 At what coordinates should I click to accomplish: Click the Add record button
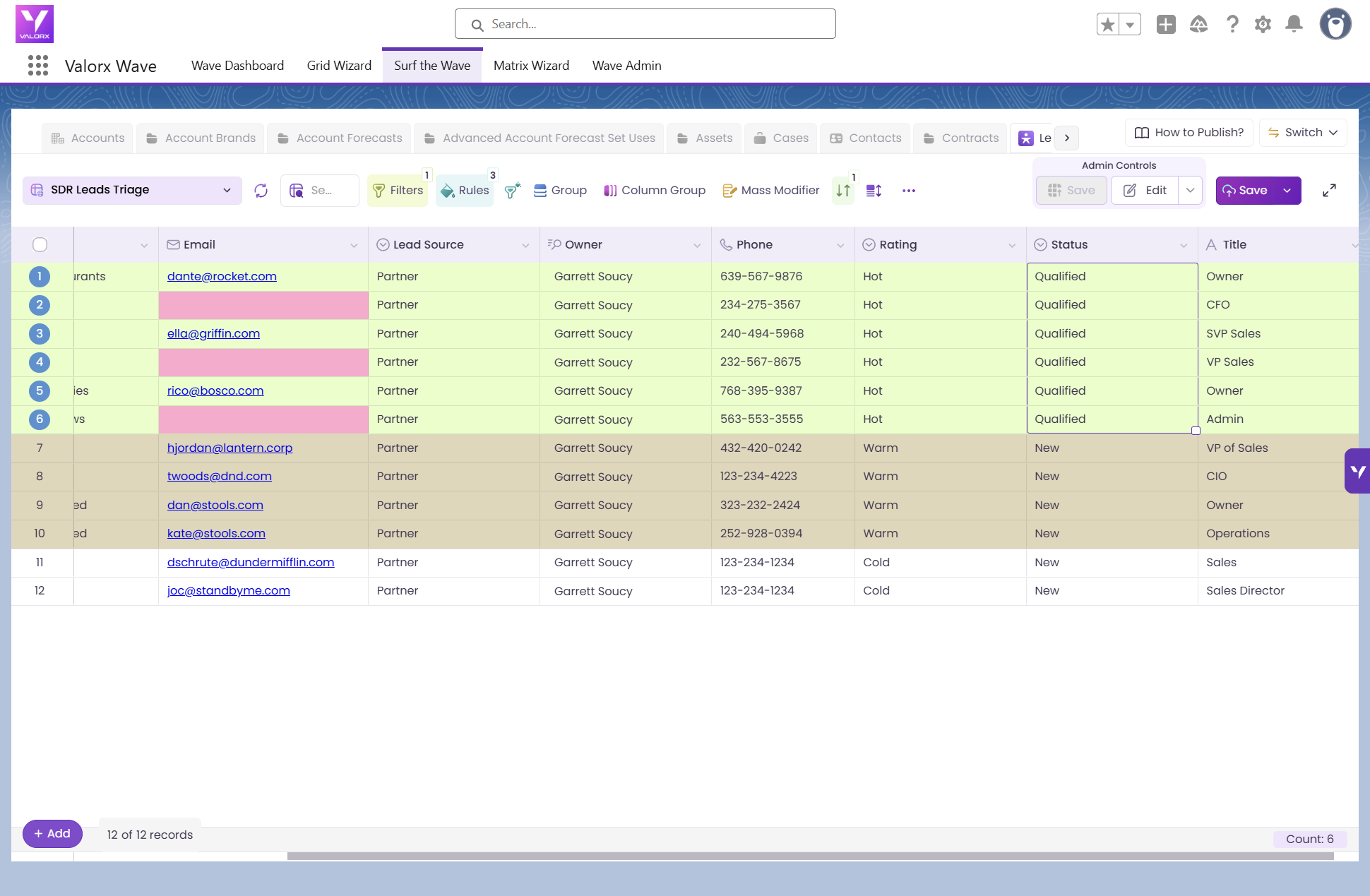tap(52, 834)
